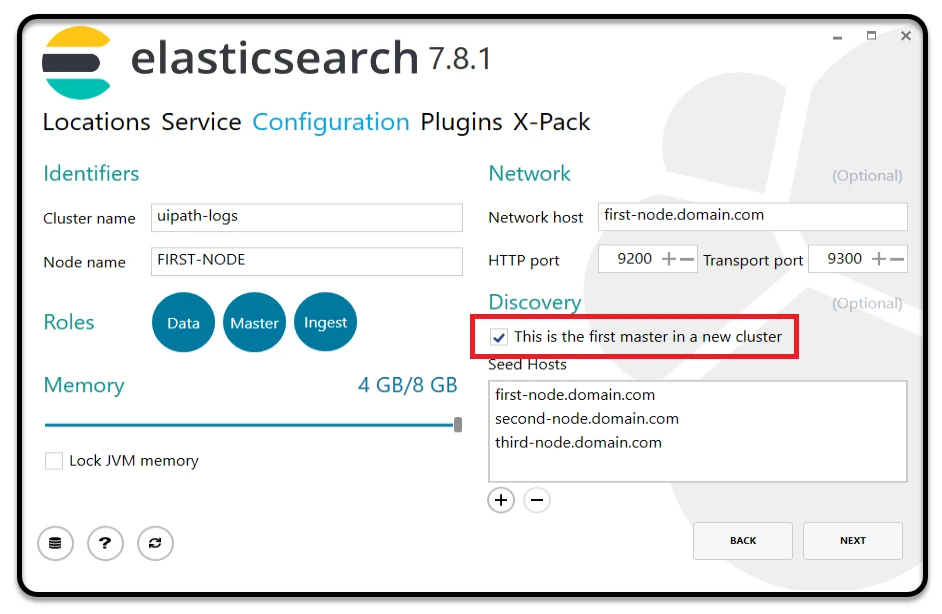Click the HTTP port value 9200

(634, 259)
